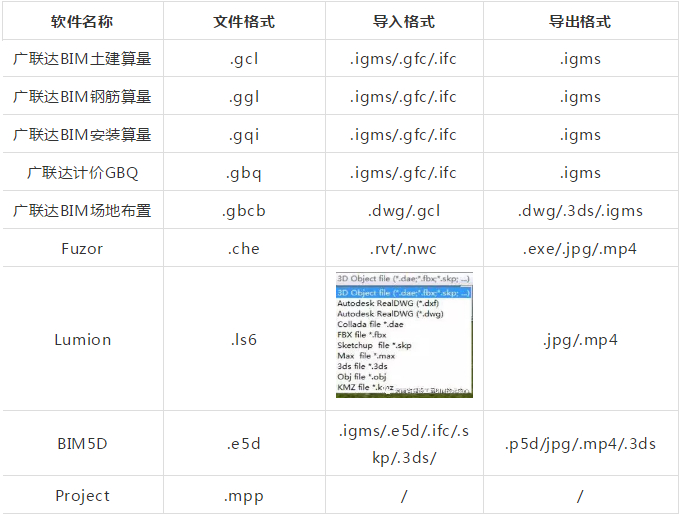Screen dimensions: 683x515
Task: Click the .p5d/jpg/.mp4/.3ds export cell
Action: click(x=580, y=444)
